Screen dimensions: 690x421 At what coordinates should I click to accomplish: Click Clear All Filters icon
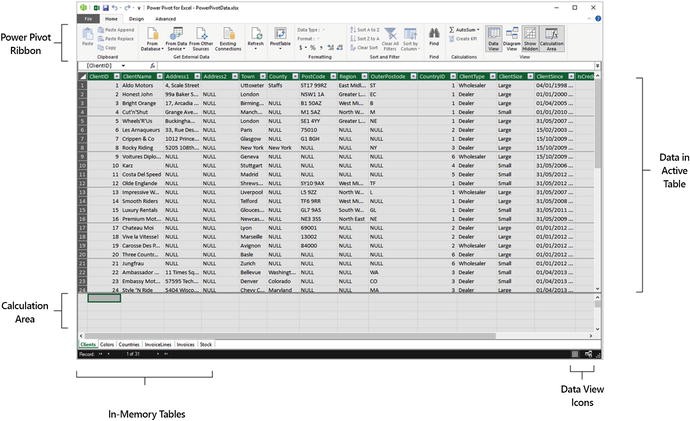390,33
